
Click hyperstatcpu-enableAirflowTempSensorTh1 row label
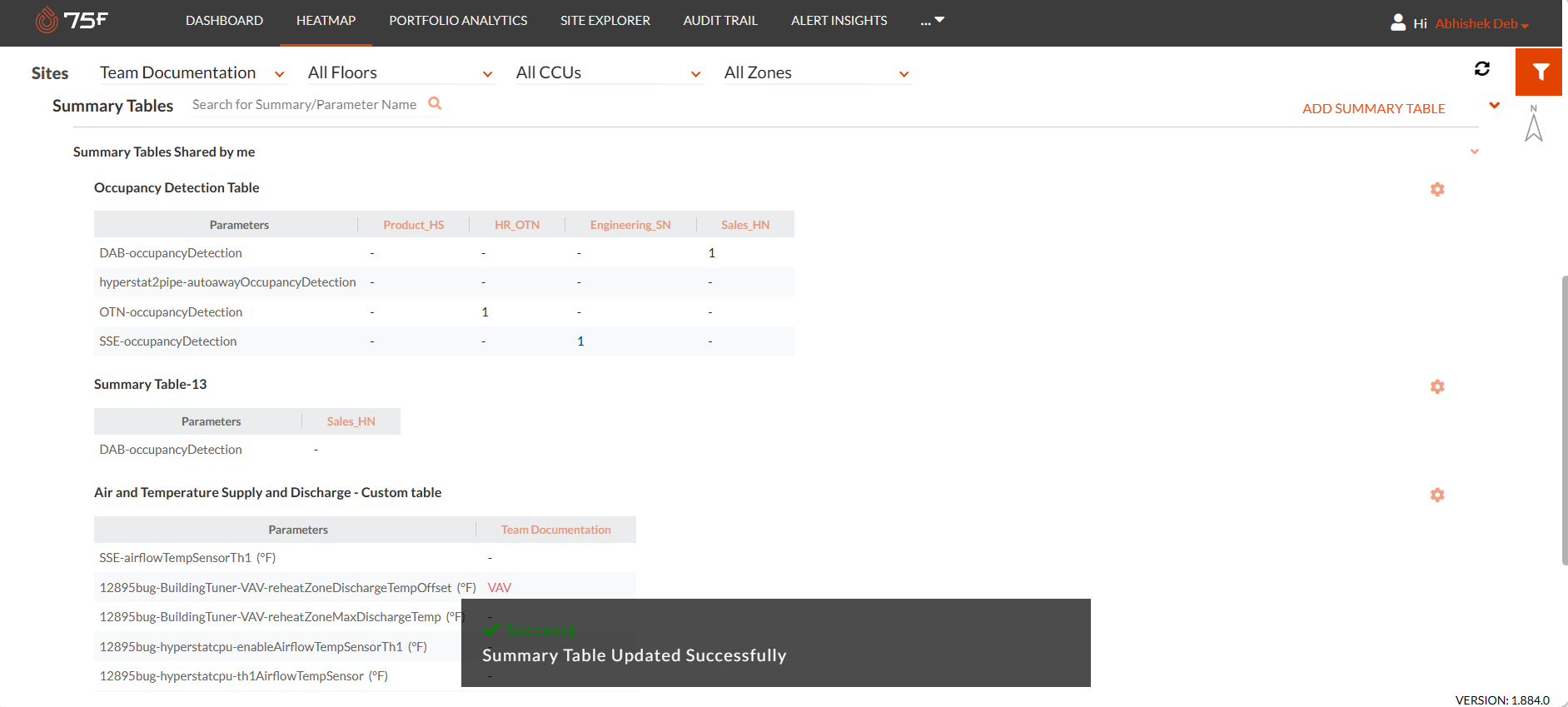[x=263, y=647]
